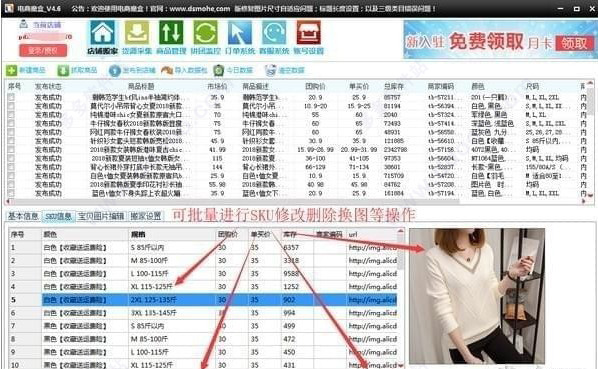Screen dimensions: 598x369
Task: Click the white sweater preview image
Action: [477, 296]
